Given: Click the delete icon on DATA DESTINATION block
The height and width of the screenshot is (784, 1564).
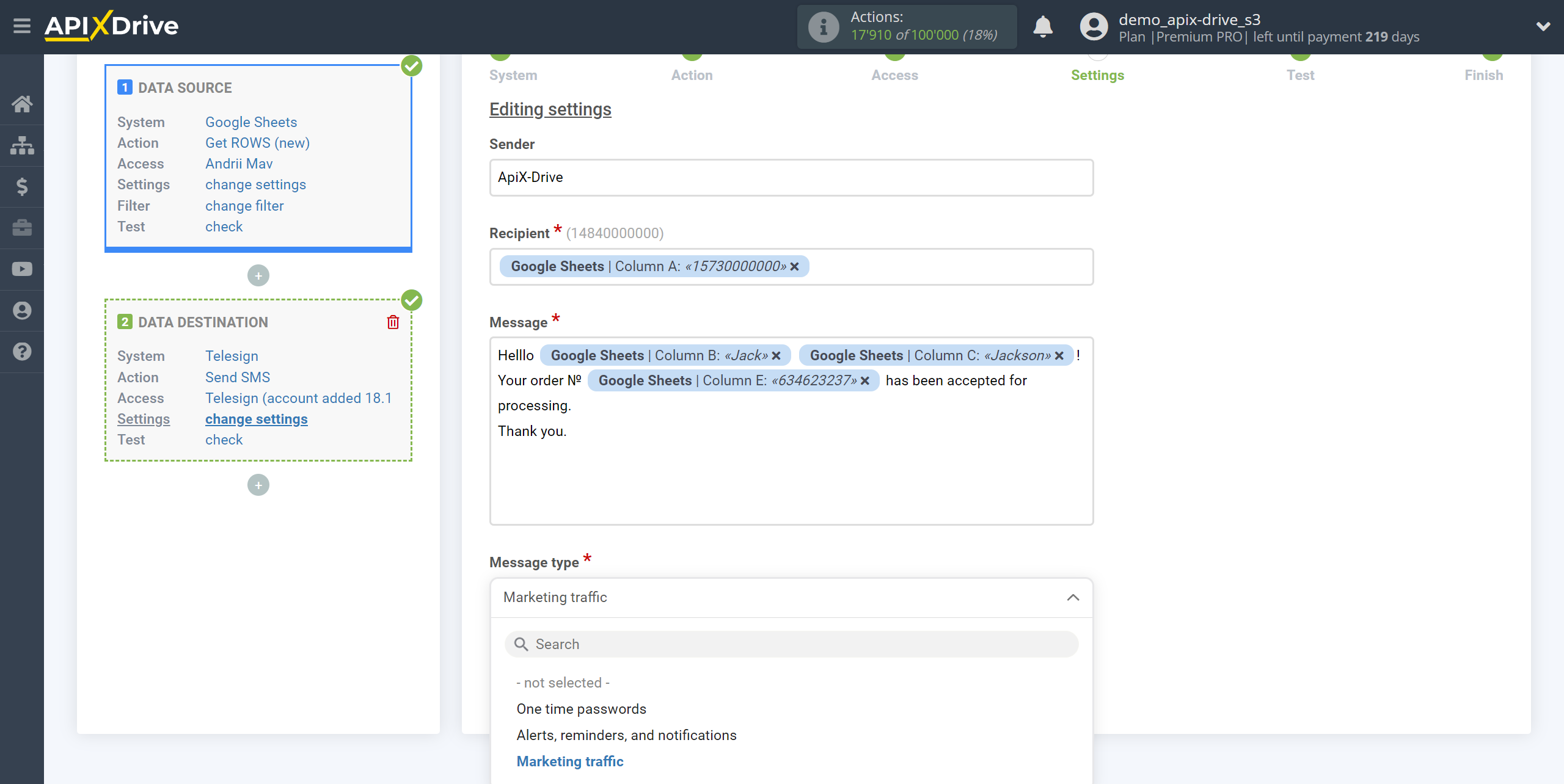Looking at the screenshot, I should tap(394, 322).
